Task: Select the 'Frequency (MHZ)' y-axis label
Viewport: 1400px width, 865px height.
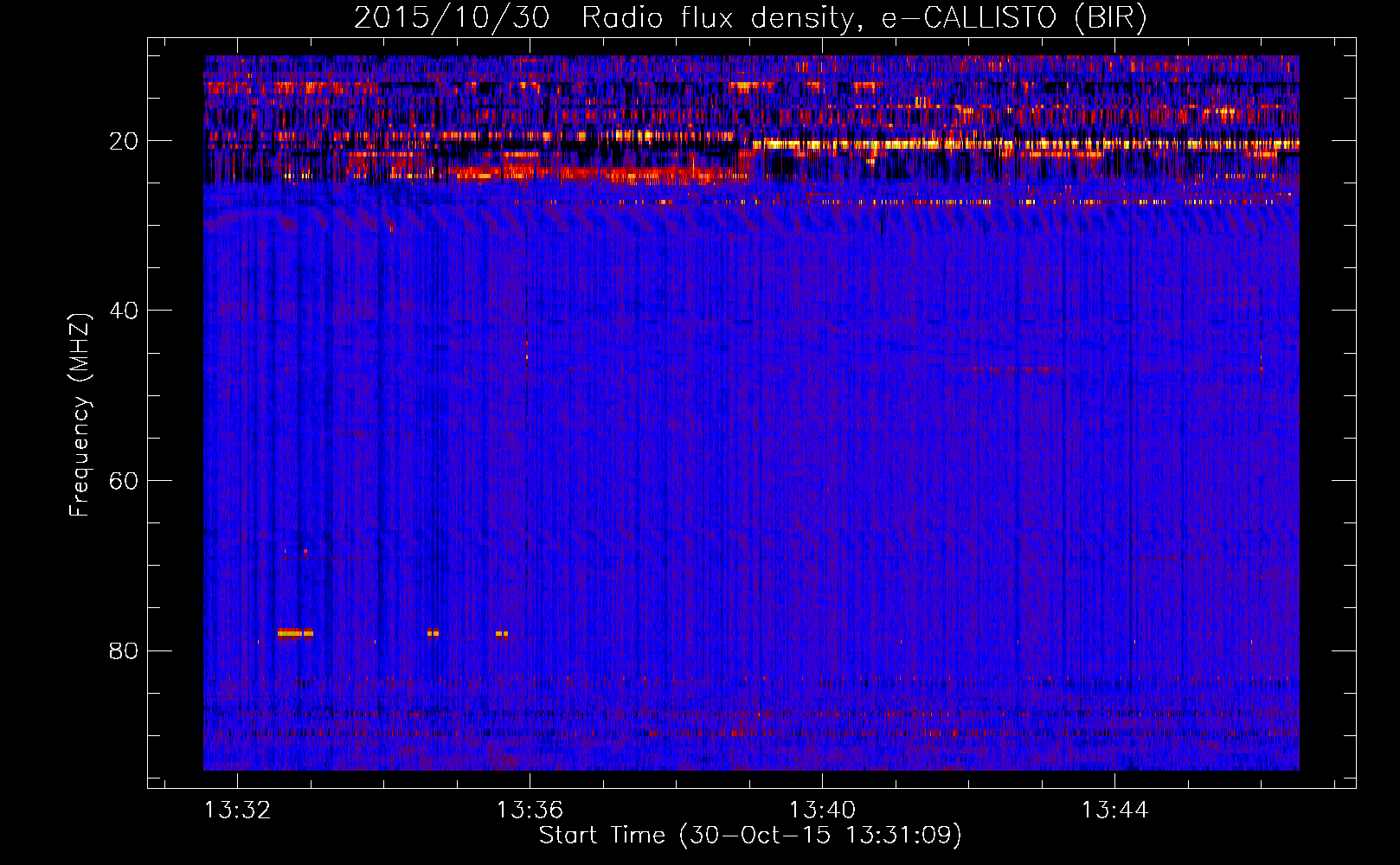Action: (80, 414)
